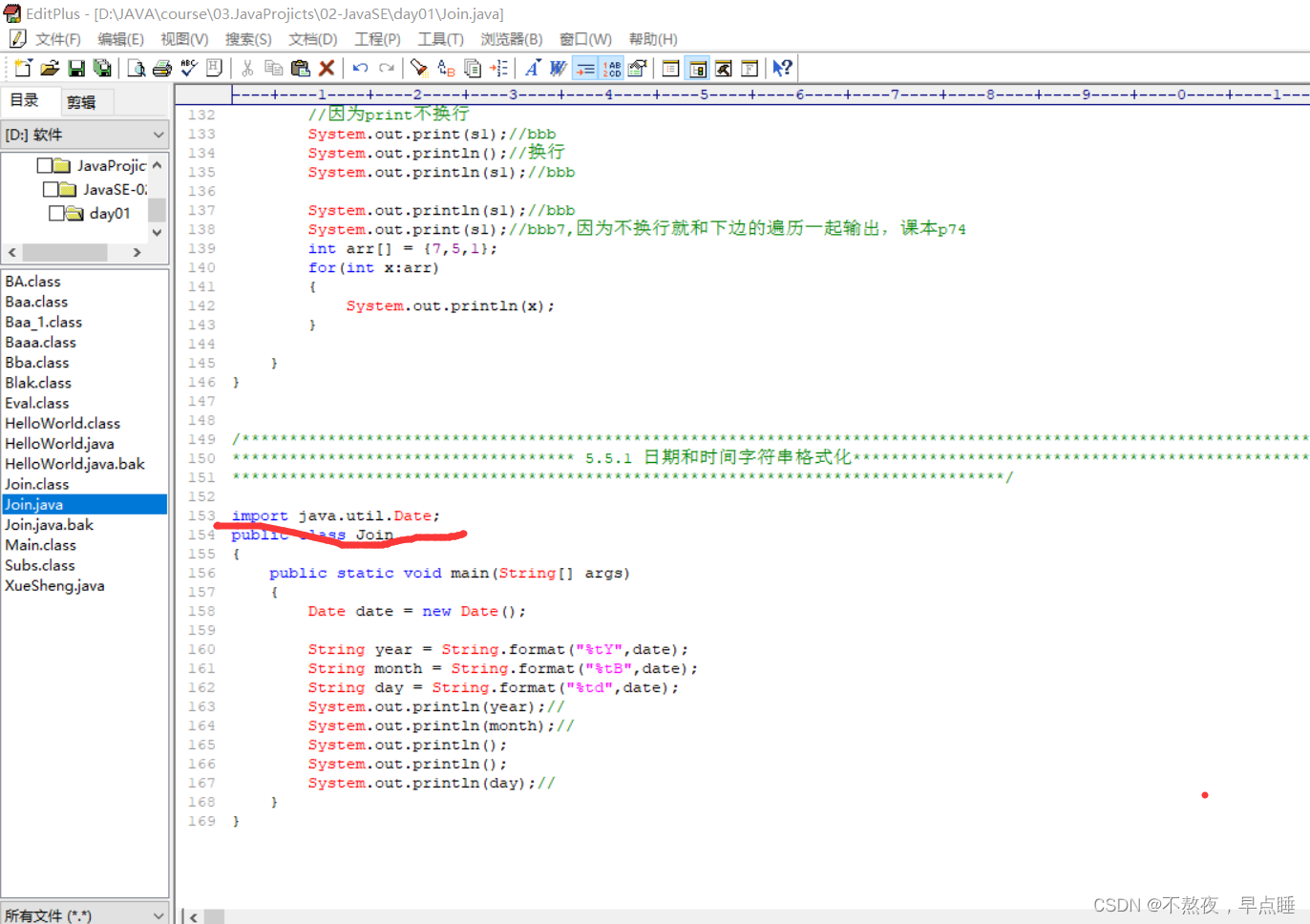This screenshot has width=1310, height=924.
Task: Open the 窗口(W) menu
Action: pyautogui.click(x=585, y=39)
